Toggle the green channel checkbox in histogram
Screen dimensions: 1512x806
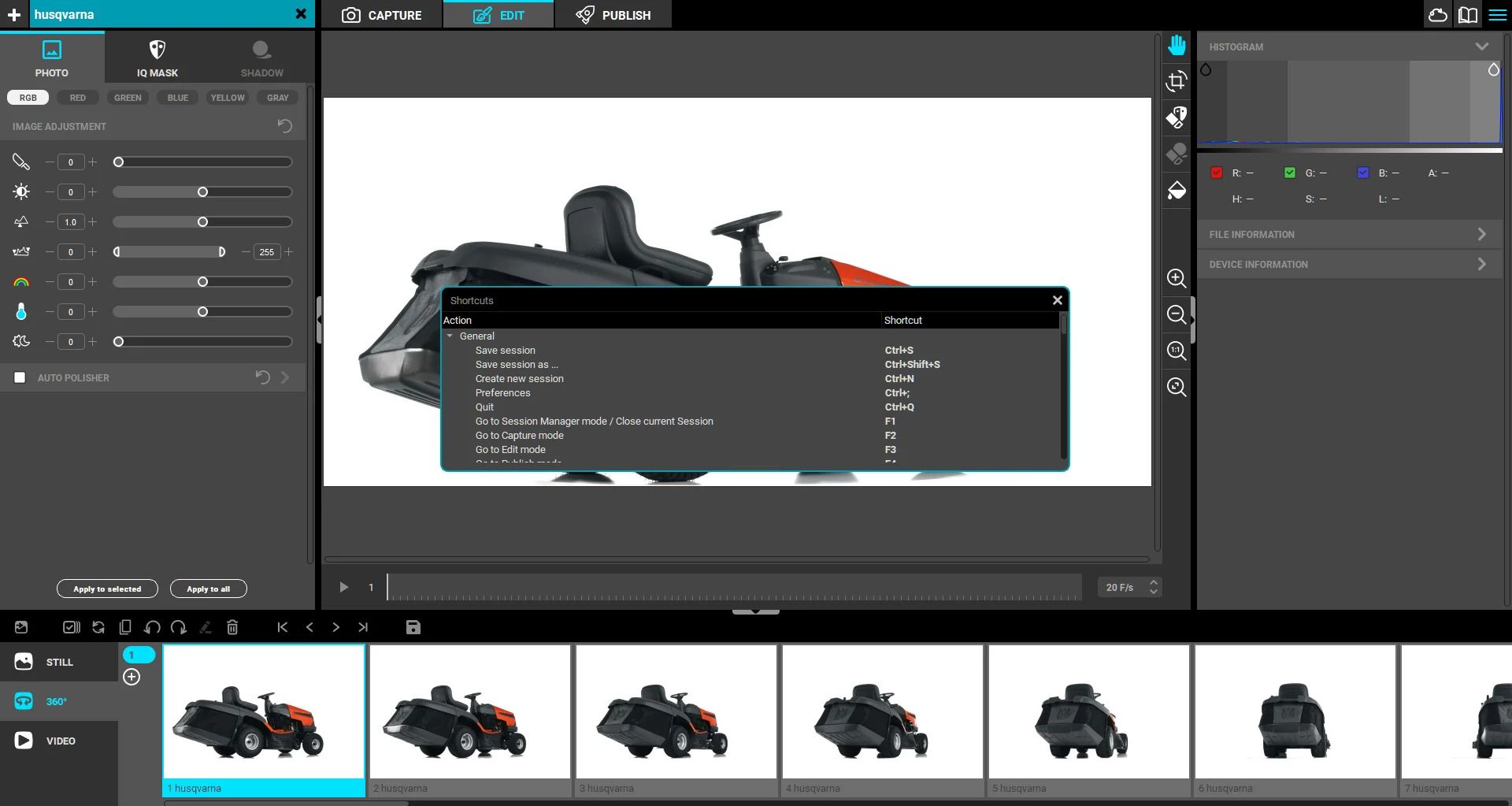point(1290,173)
